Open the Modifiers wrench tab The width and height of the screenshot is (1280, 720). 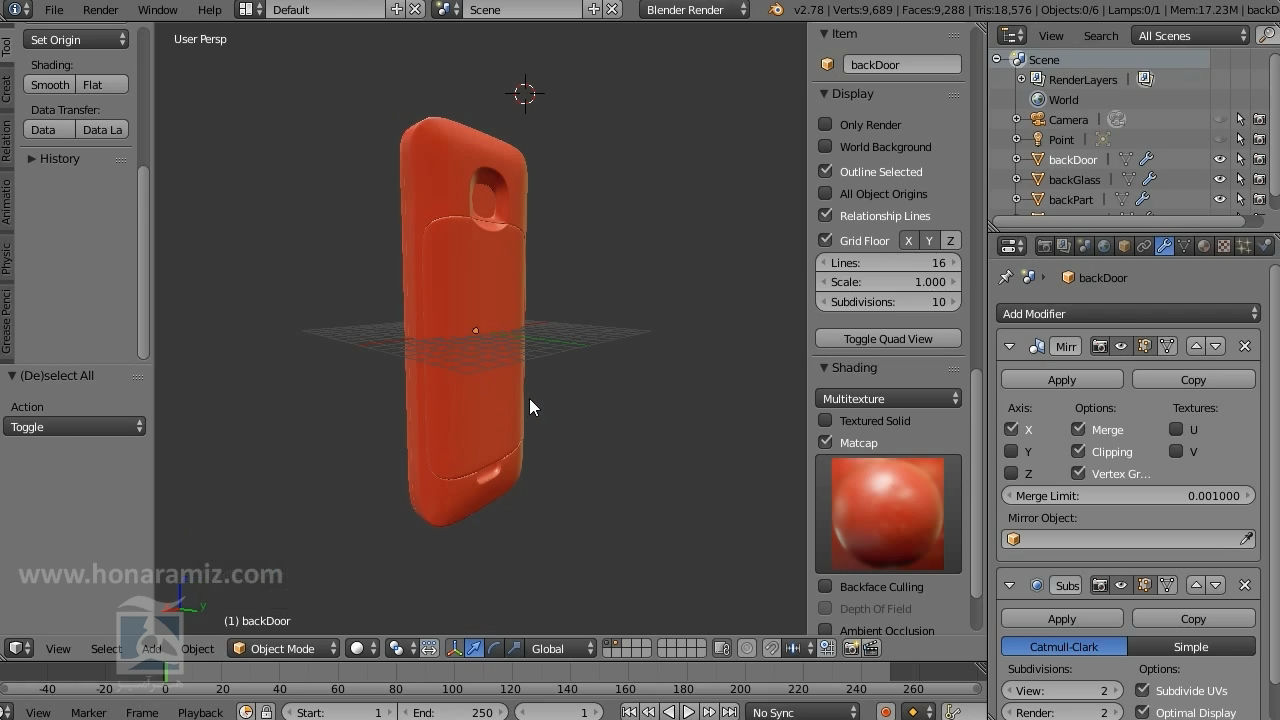[x=1164, y=246]
